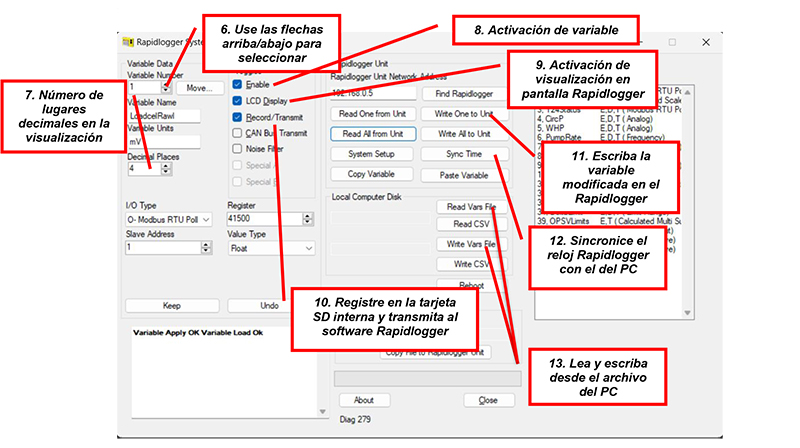Open the I/O Type dropdown
Screen dimensions: 800x448
coord(169,219)
